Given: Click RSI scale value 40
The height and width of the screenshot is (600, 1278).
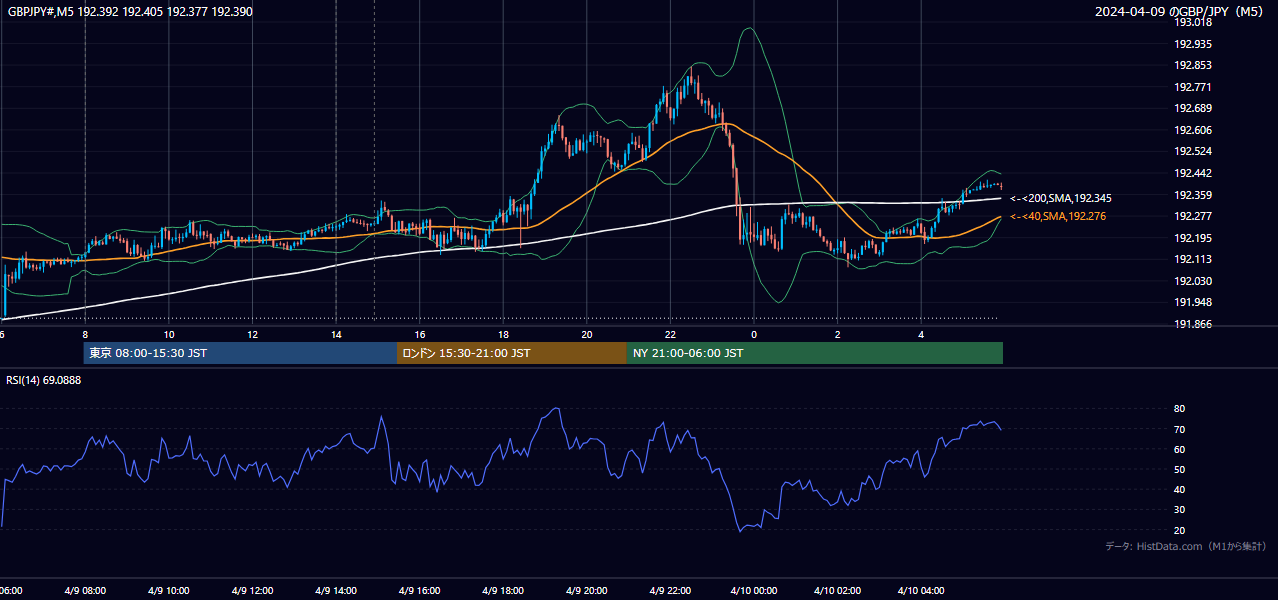Looking at the screenshot, I should click(1179, 489).
